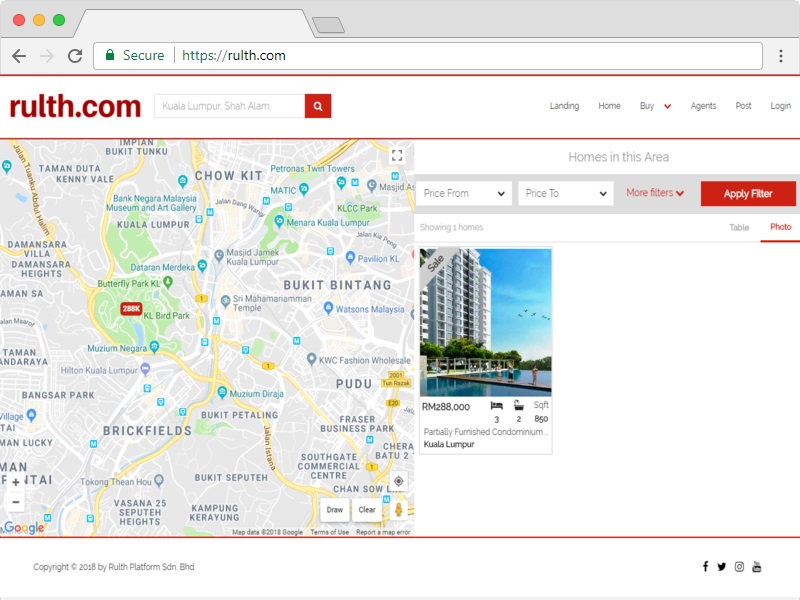Open the Twitter link in footer
The image size is (800, 600).
722,567
